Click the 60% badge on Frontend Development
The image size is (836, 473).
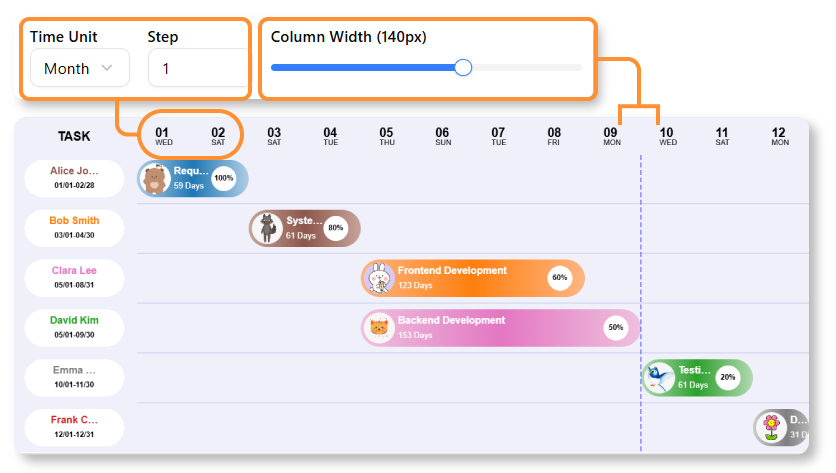click(x=560, y=278)
